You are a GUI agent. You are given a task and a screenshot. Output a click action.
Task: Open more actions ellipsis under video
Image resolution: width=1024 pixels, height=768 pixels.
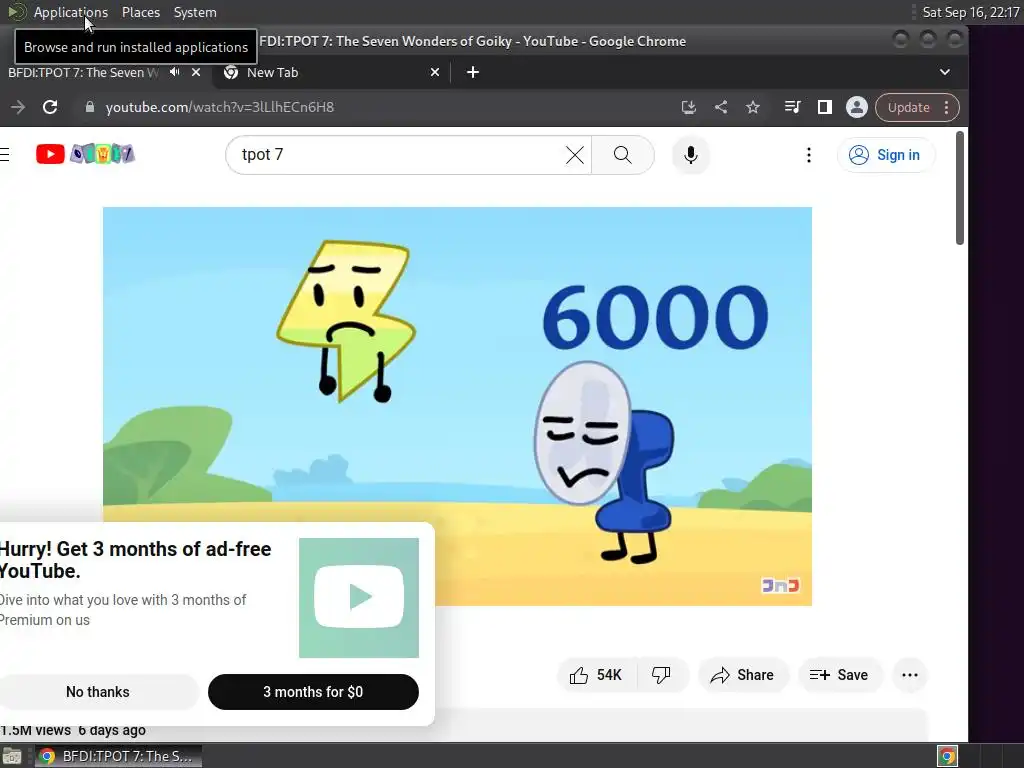pyautogui.click(x=910, y=675)
